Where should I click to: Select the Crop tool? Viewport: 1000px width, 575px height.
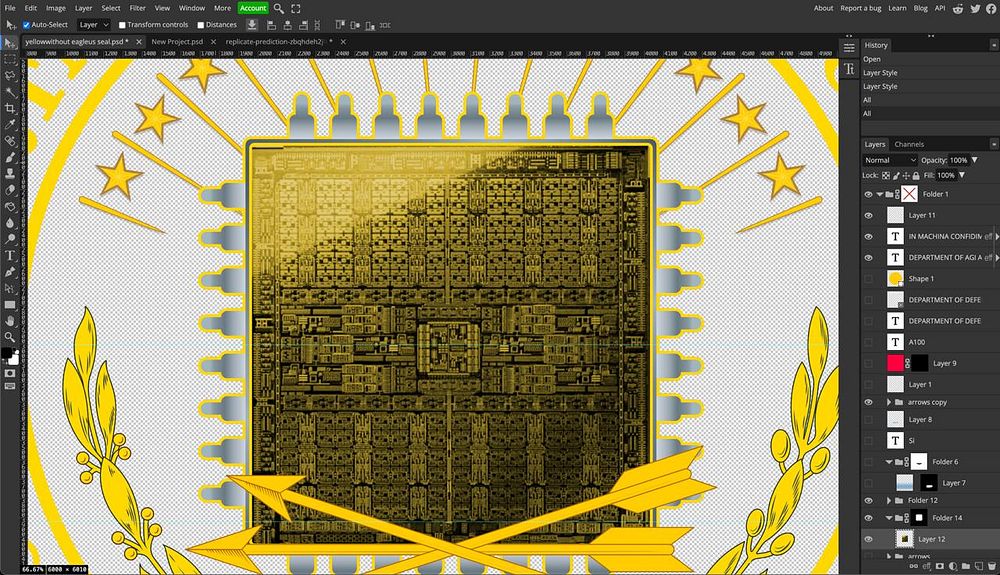10,109
